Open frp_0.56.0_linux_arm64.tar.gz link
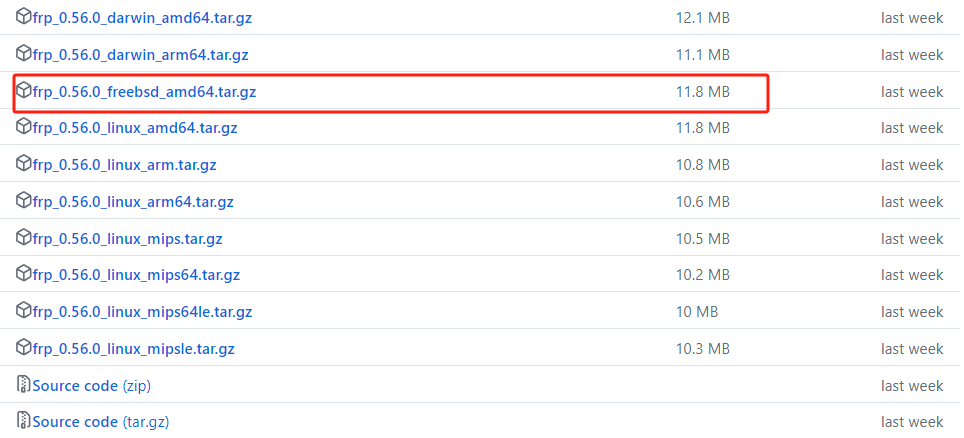Screen dimensions: 964x438 [x=133, y=202]
